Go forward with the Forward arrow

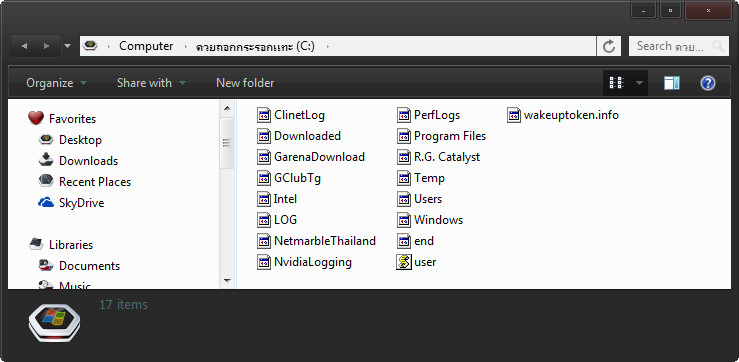pos(47,46)
